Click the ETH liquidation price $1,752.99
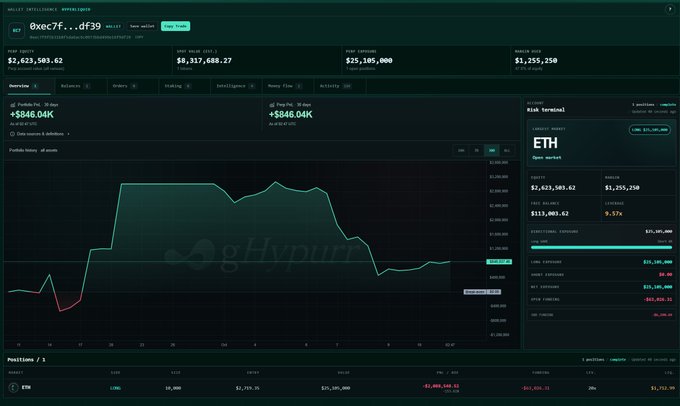This screenshot has height=406, width=680. click(663, 388)
